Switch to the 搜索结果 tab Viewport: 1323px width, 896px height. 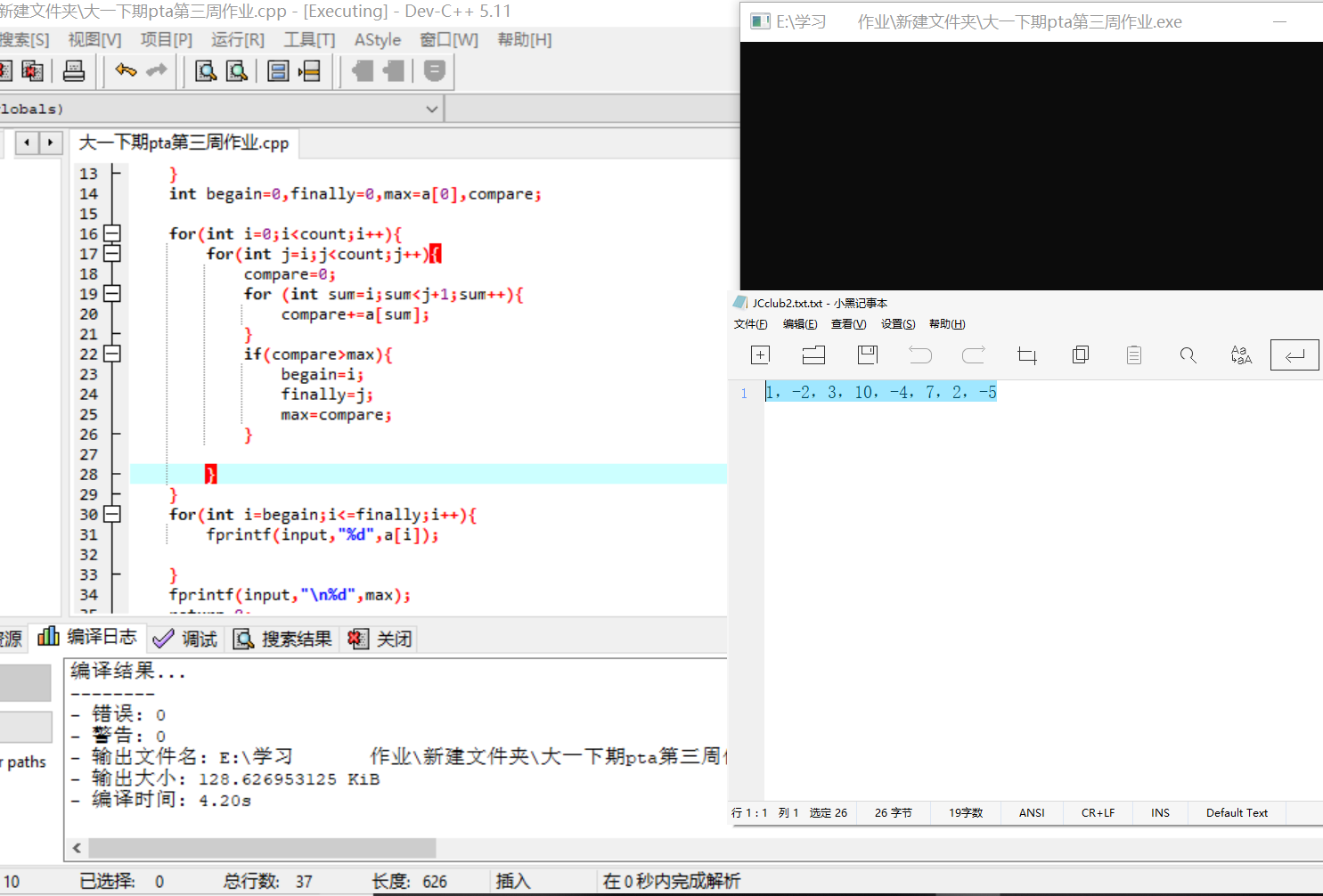pos(282,639)
